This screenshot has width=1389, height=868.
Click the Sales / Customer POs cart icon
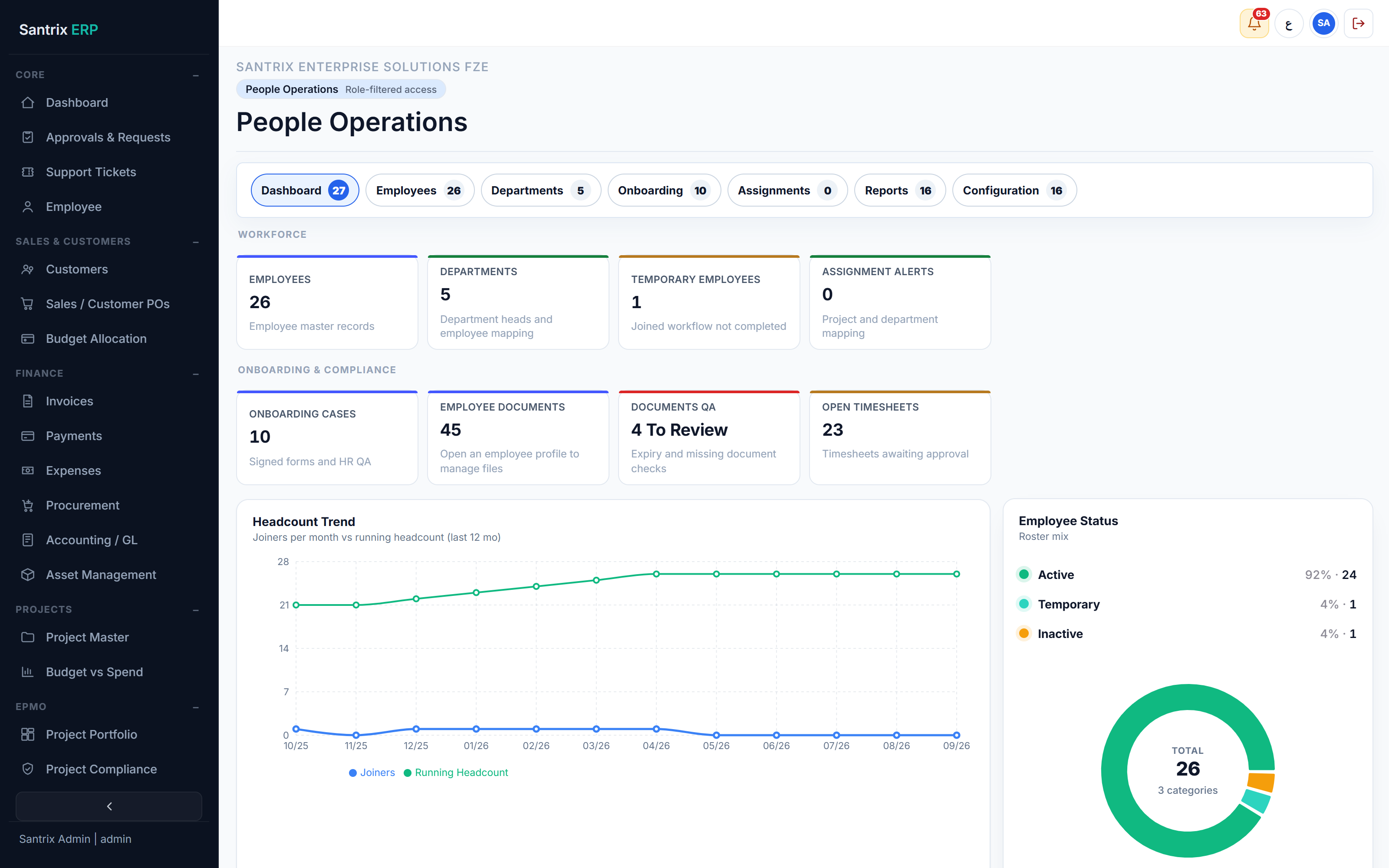point(27,304)
